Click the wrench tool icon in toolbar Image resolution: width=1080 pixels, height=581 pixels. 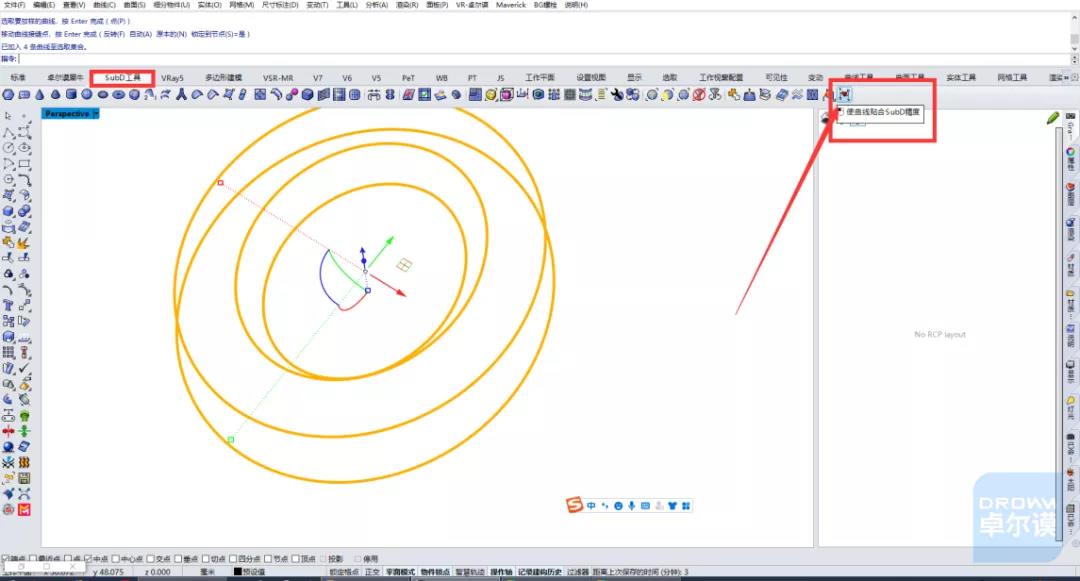point(616,94)
